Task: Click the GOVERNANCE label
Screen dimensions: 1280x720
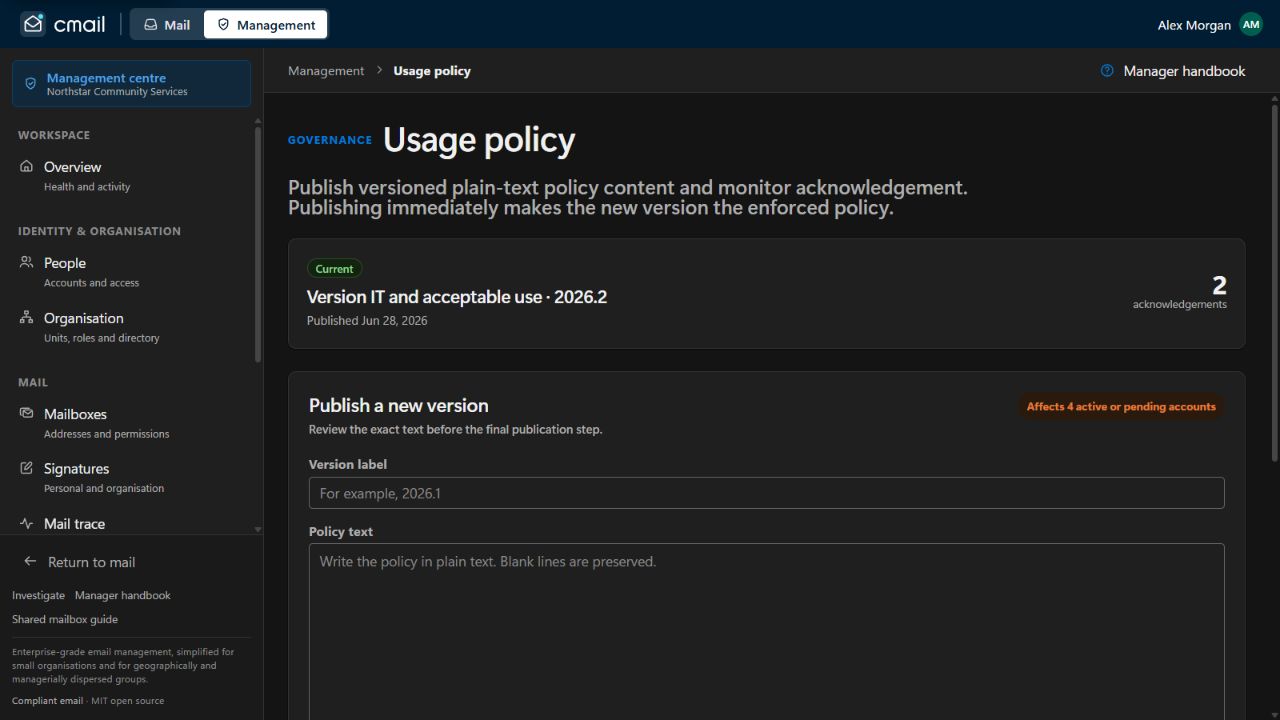Action: [330, 140]
